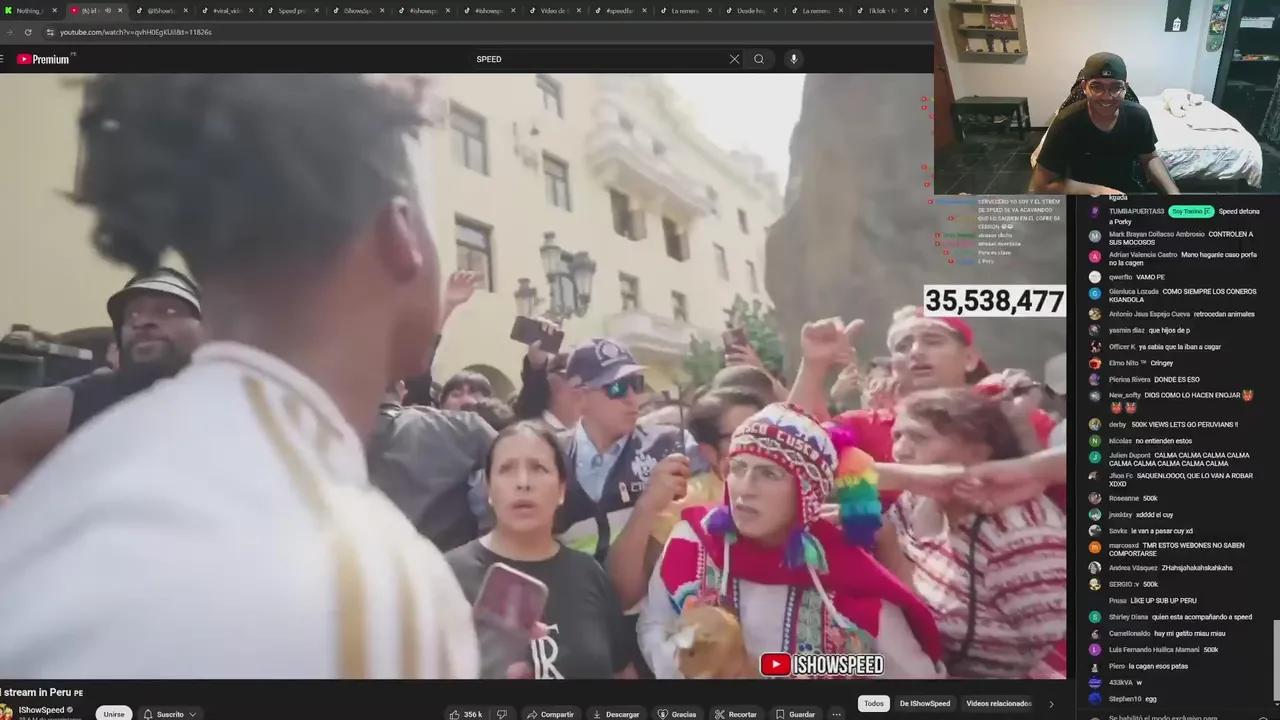Viewport: 1280px width, 720px height.
Task: Mute the playing YouTube tab's audio icon
Action: [108, 10]
